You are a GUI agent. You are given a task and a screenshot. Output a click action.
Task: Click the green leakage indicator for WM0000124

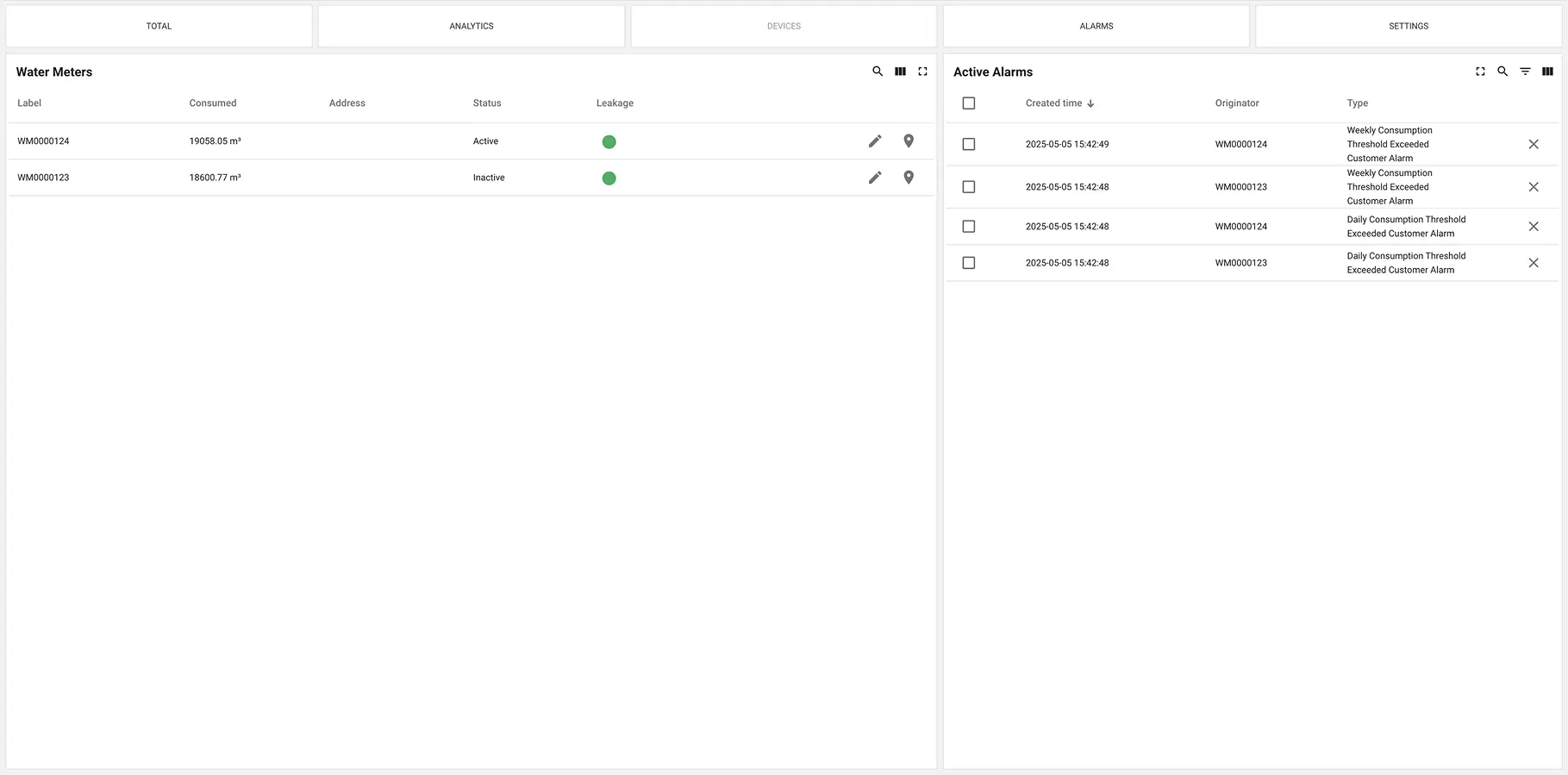609,142
